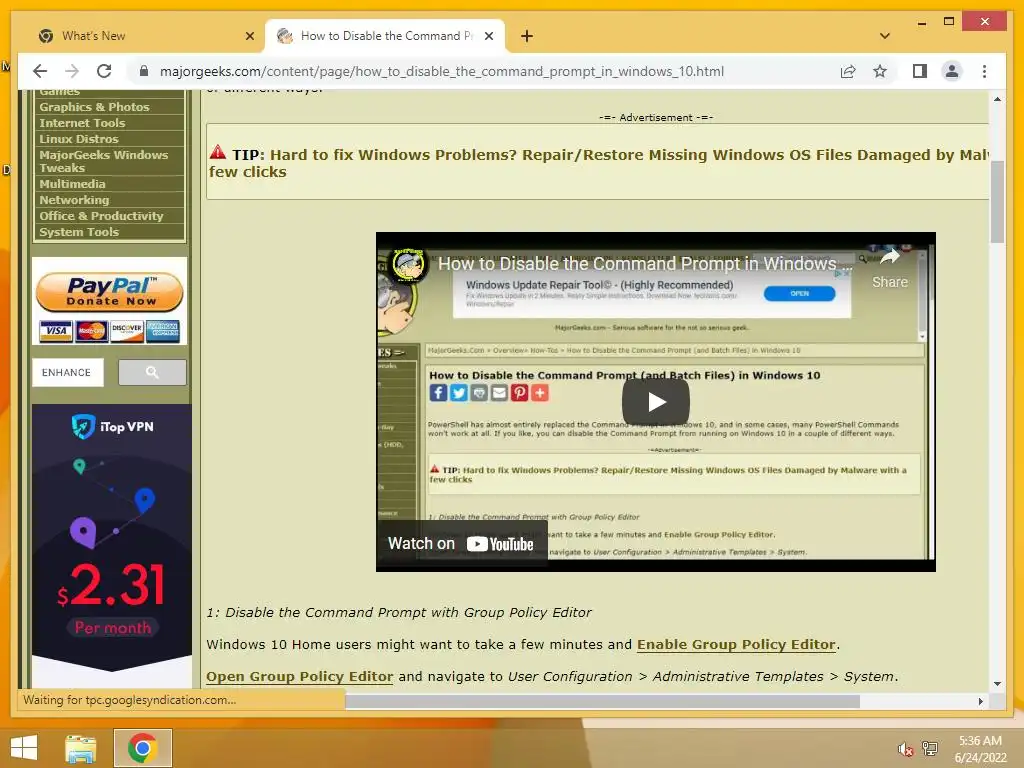The width and height of the screenshot is (1024, 768).
Task: Close the What's New tab
Action: click(x=249, y=36)
